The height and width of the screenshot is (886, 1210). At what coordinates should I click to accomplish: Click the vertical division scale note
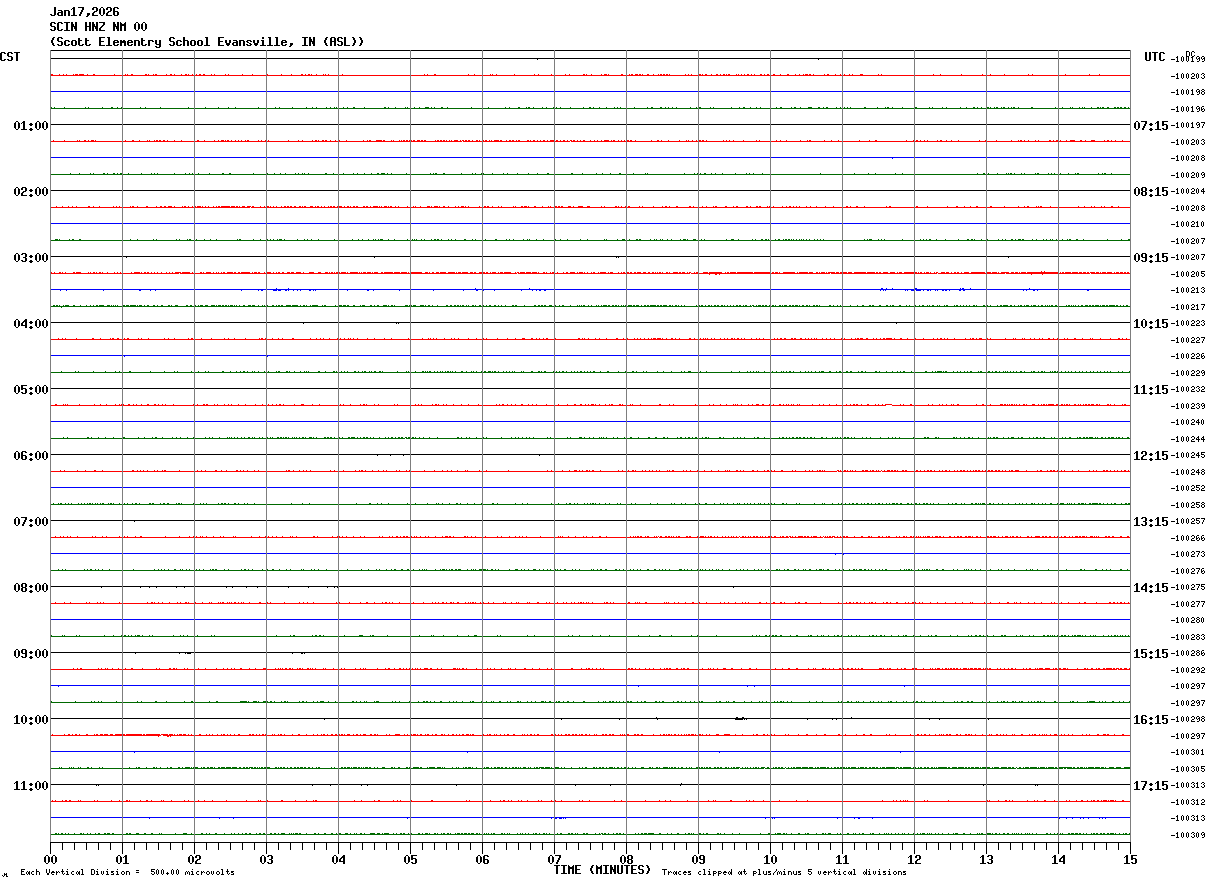point(127,872)
